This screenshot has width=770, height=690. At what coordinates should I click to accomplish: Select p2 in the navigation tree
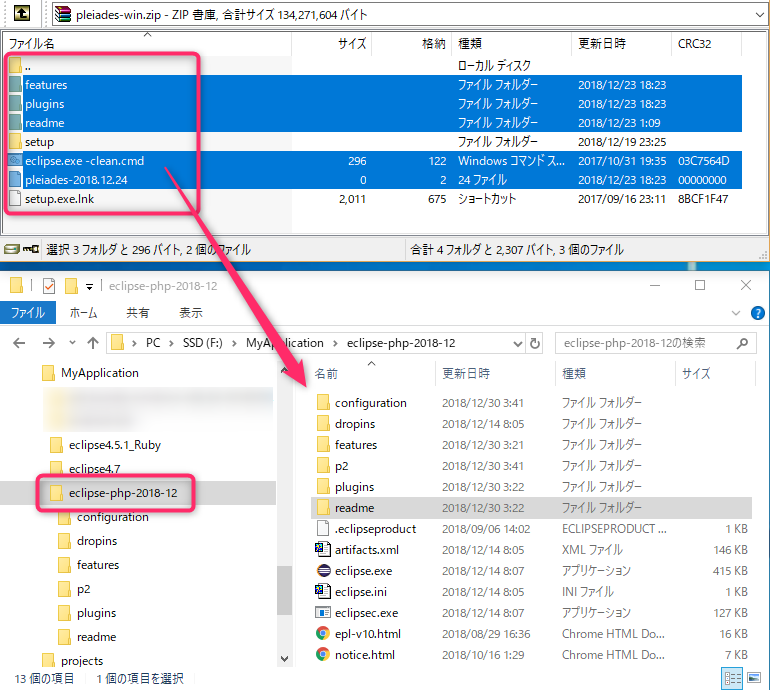click(x=74, y=589)
